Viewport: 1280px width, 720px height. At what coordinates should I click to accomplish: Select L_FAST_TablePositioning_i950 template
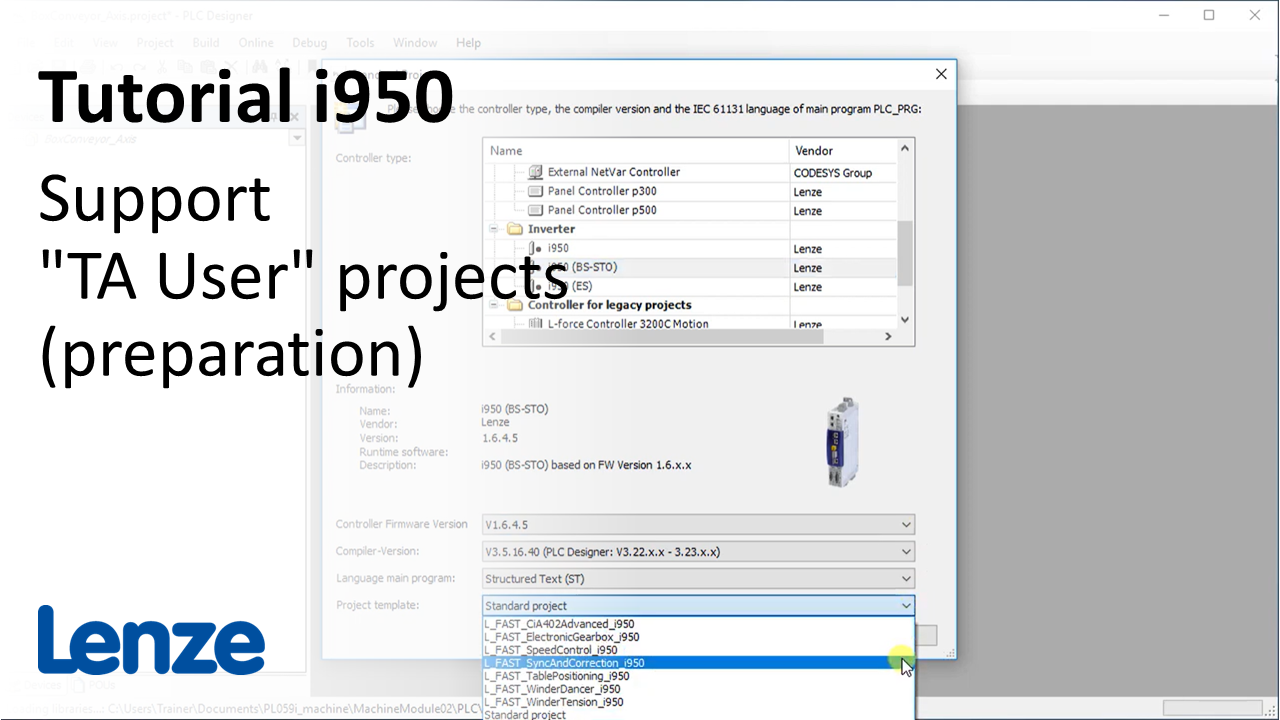coord(557,676)
